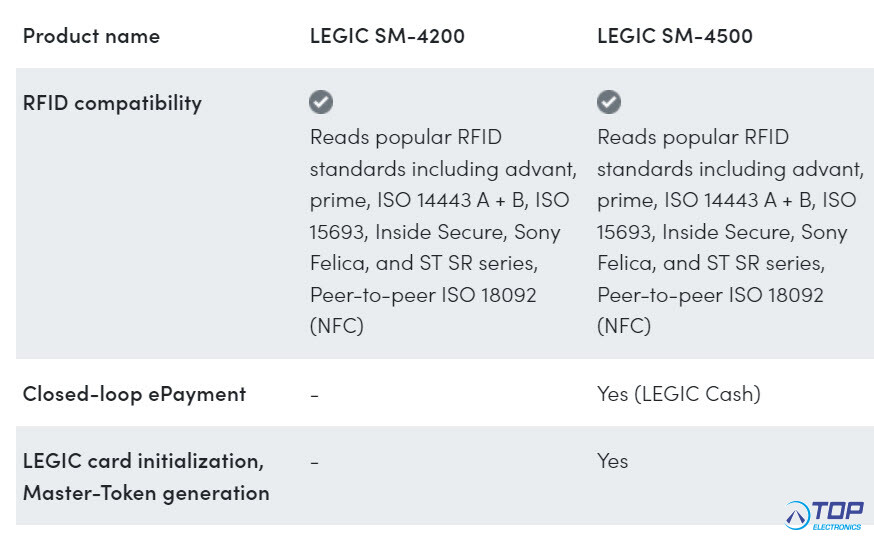
Task: Select the LEGIC SM-4200 column header
Action: click(x=387, y=36)
